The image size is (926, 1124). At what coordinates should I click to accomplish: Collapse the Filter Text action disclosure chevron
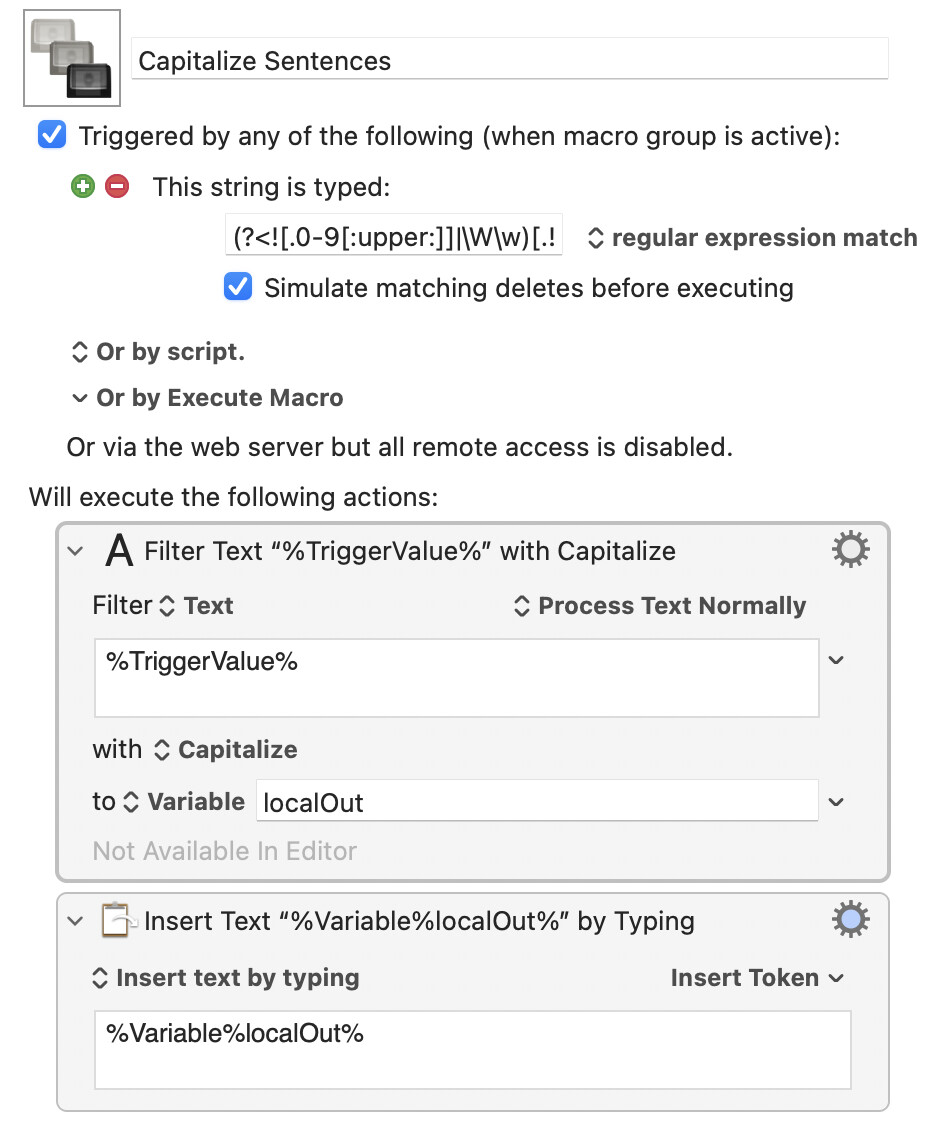tap(75, 551)
